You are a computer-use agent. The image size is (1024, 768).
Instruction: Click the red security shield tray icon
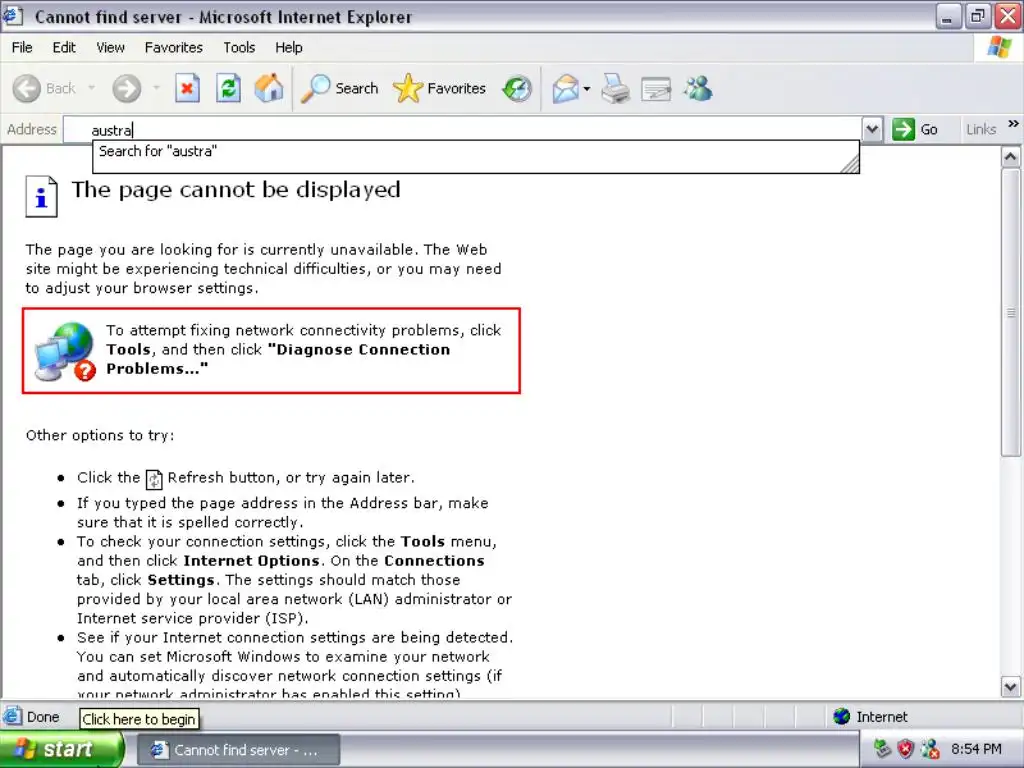pyautogui.click(x=905, y=749)
